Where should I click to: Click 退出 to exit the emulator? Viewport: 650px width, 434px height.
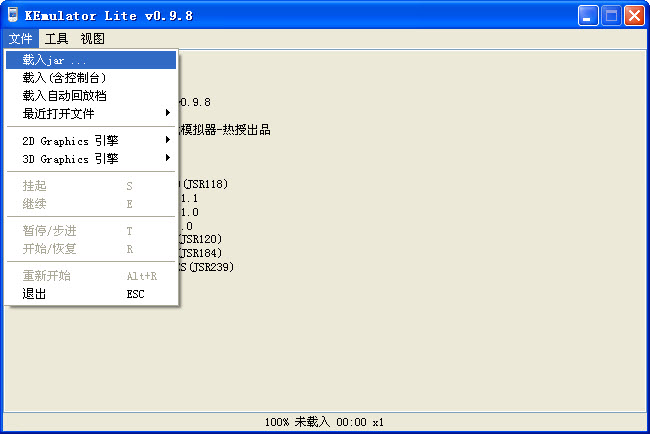(91, 294)
